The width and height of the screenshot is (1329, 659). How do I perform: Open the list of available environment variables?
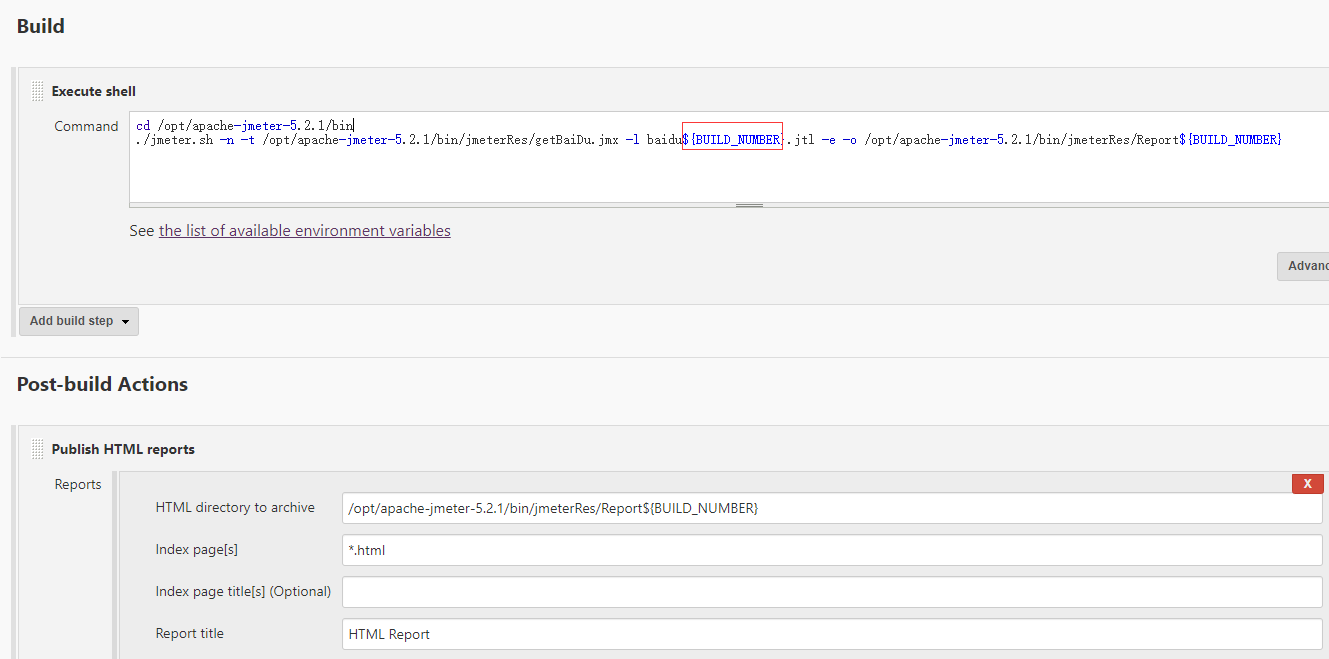(305, 230)
